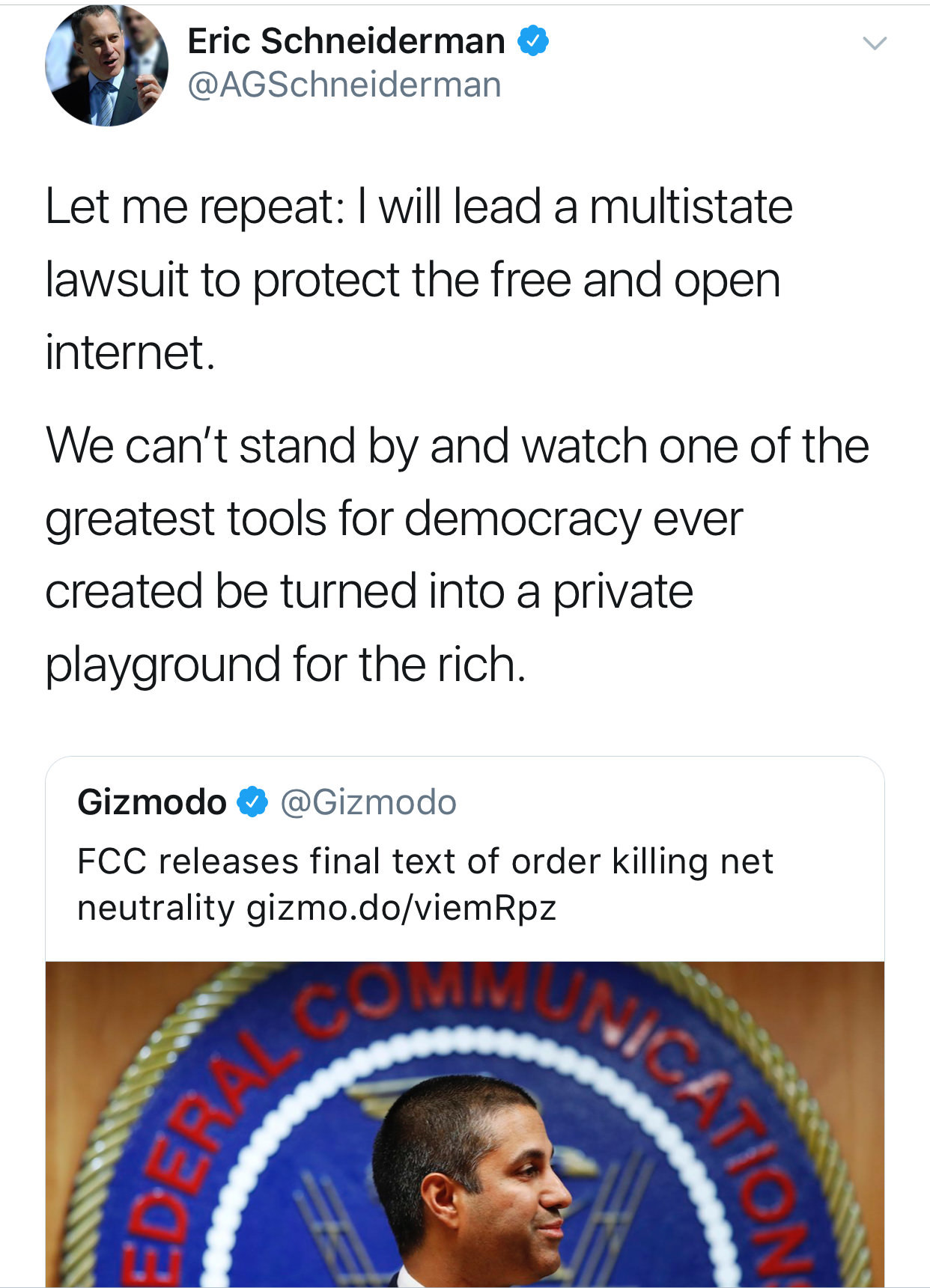
Task: Click the blue verified badge beside Eric Schneiderman
Action: [534, 41]
